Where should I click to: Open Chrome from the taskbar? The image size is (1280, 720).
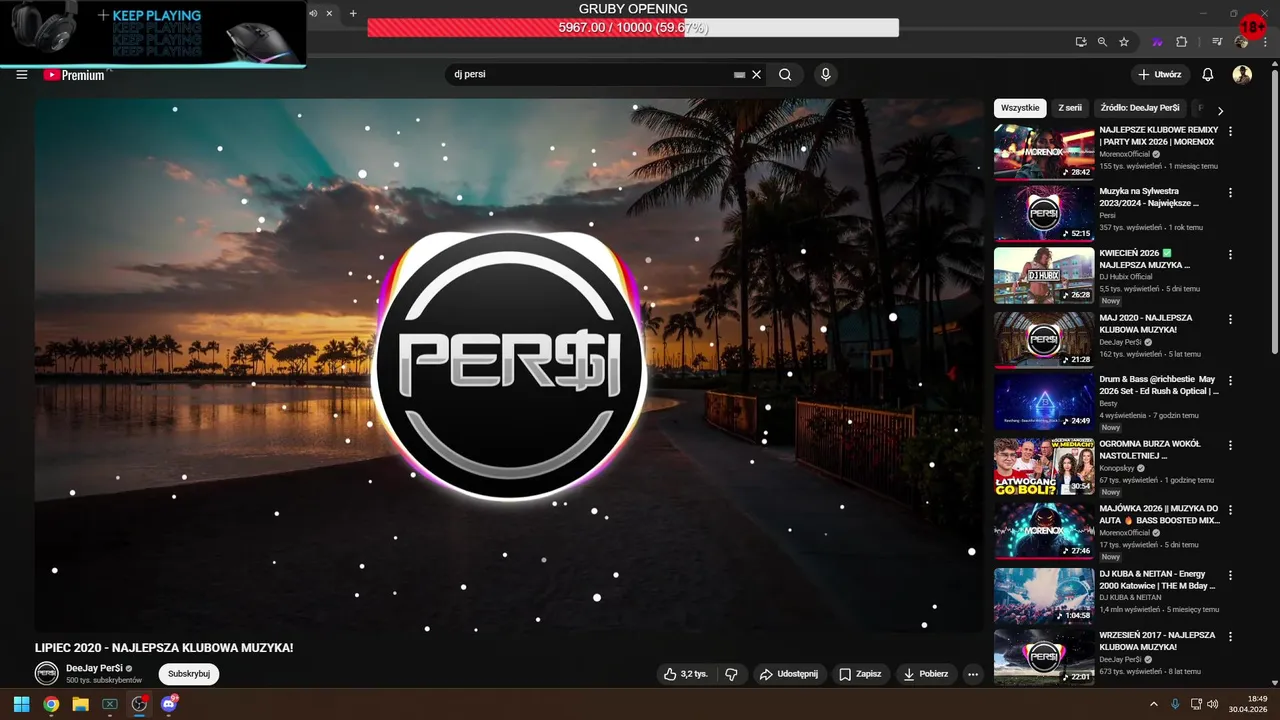click(51, 704)
